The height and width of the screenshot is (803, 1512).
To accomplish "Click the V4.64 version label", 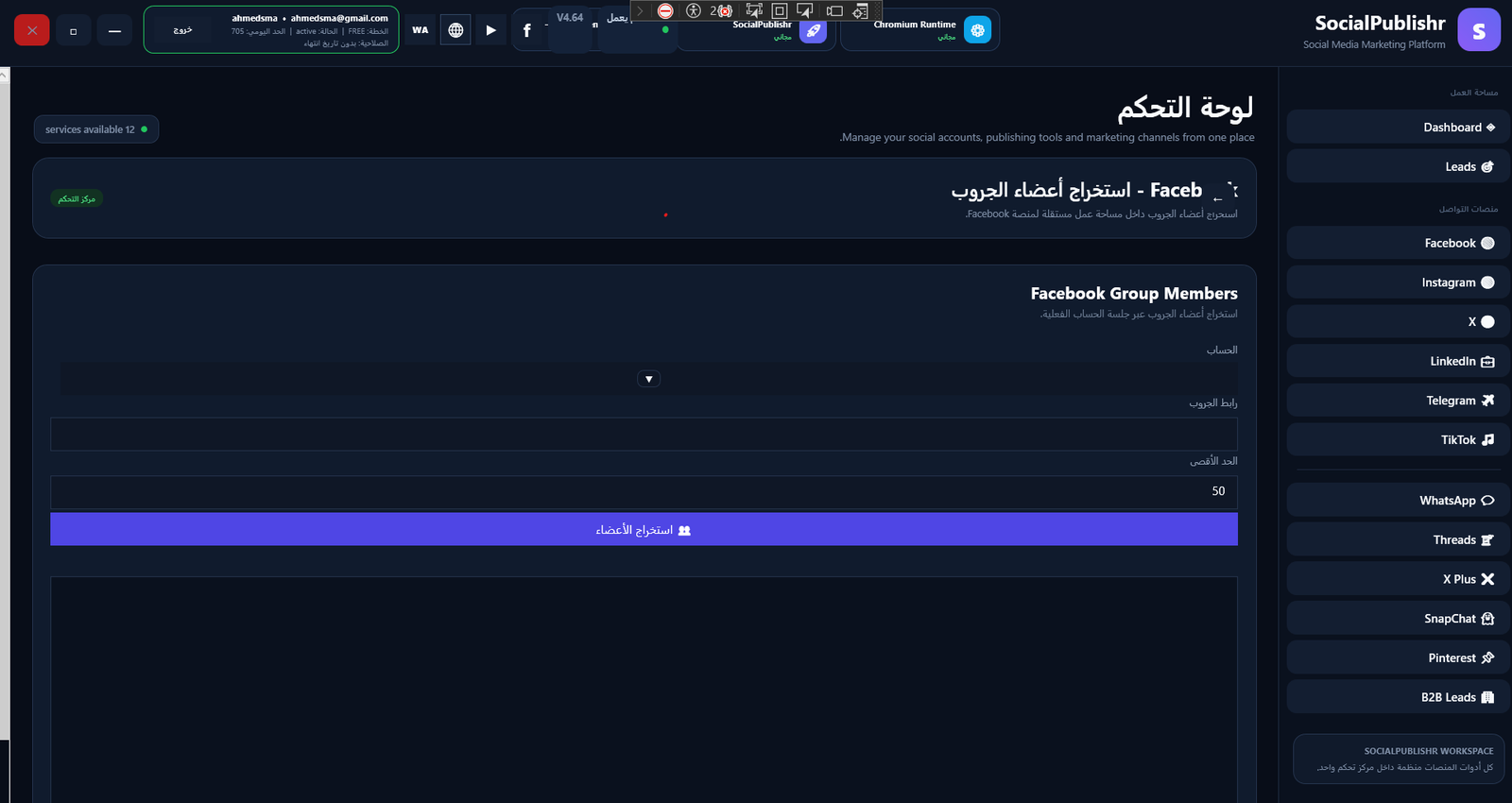I will click(x=570, y=18).
